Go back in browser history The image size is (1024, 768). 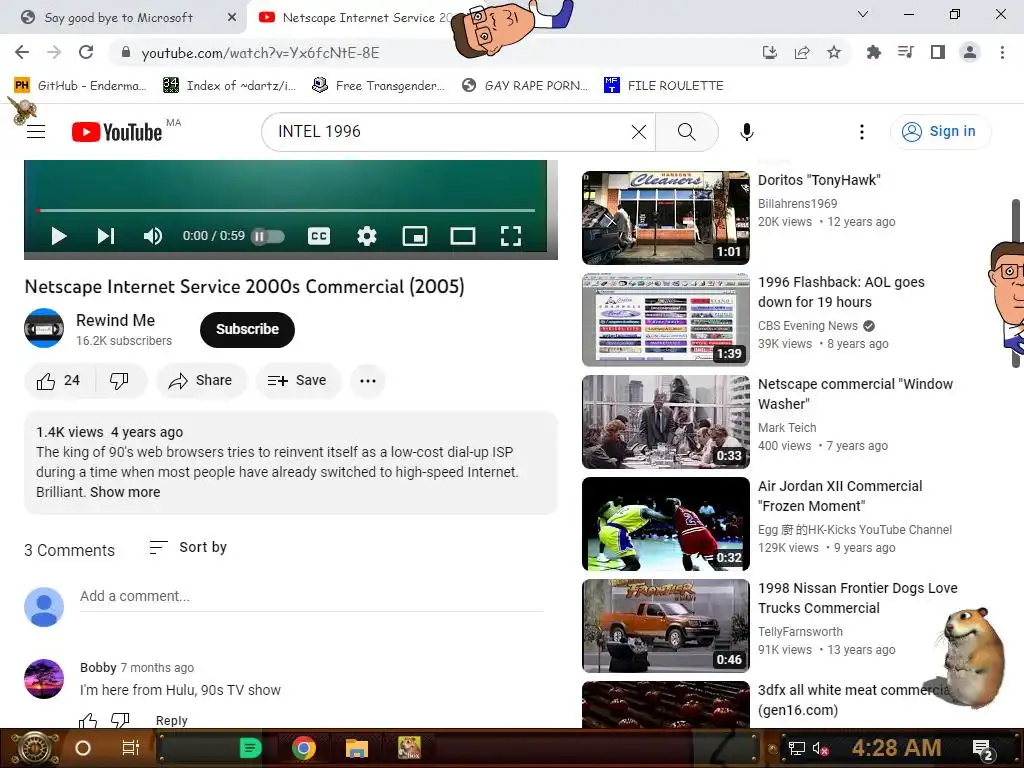22,52
